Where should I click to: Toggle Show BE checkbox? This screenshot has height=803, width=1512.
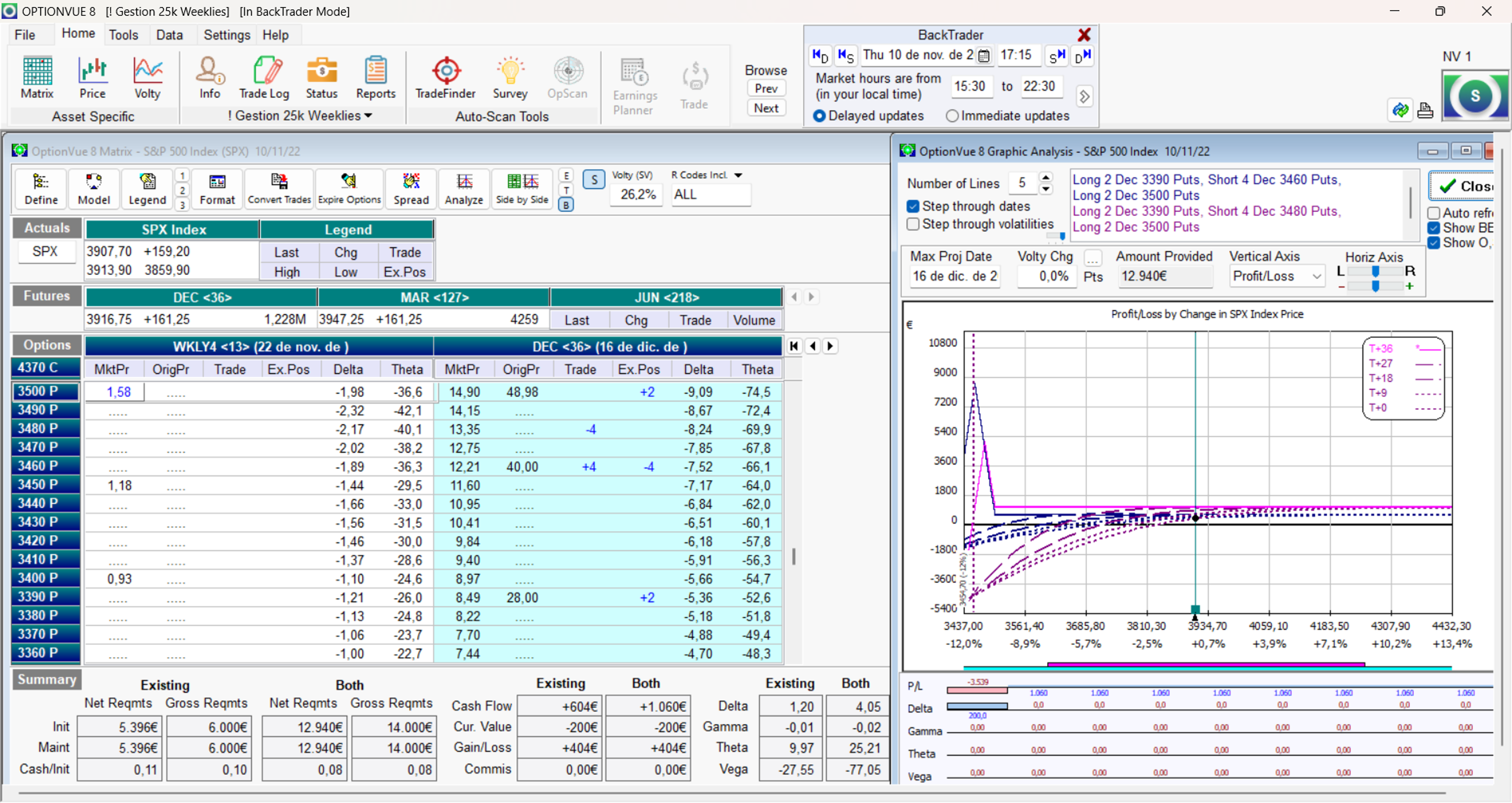[x=1434, y=228]
